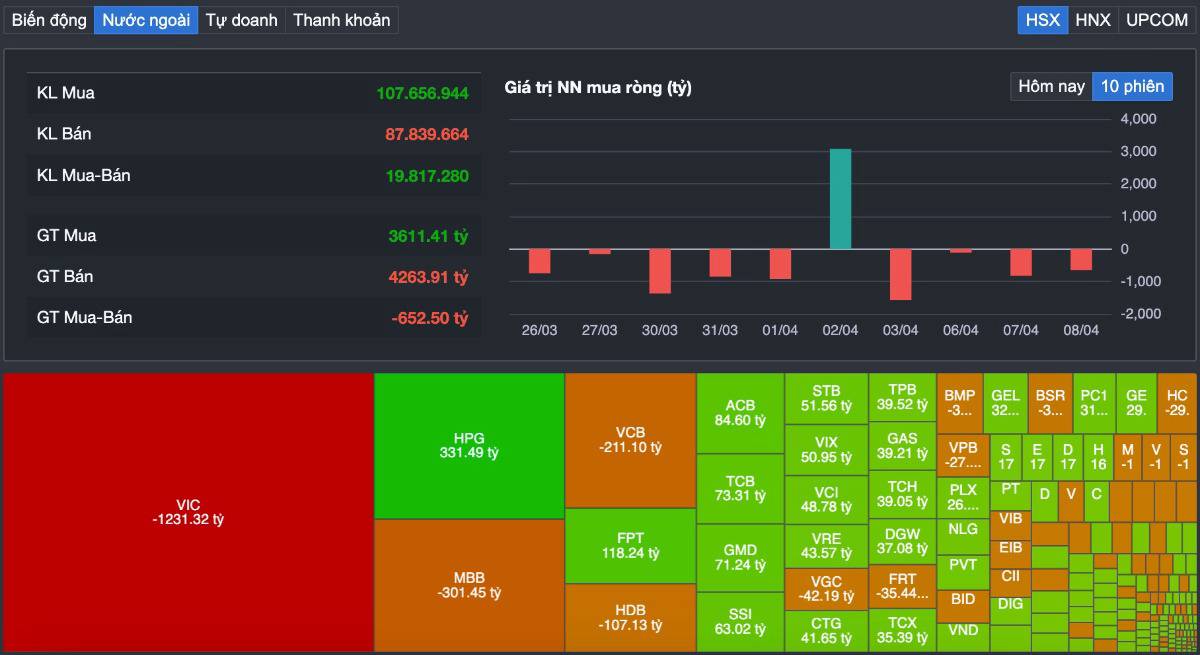Click the PLX treemap cell

coord(963,497)
